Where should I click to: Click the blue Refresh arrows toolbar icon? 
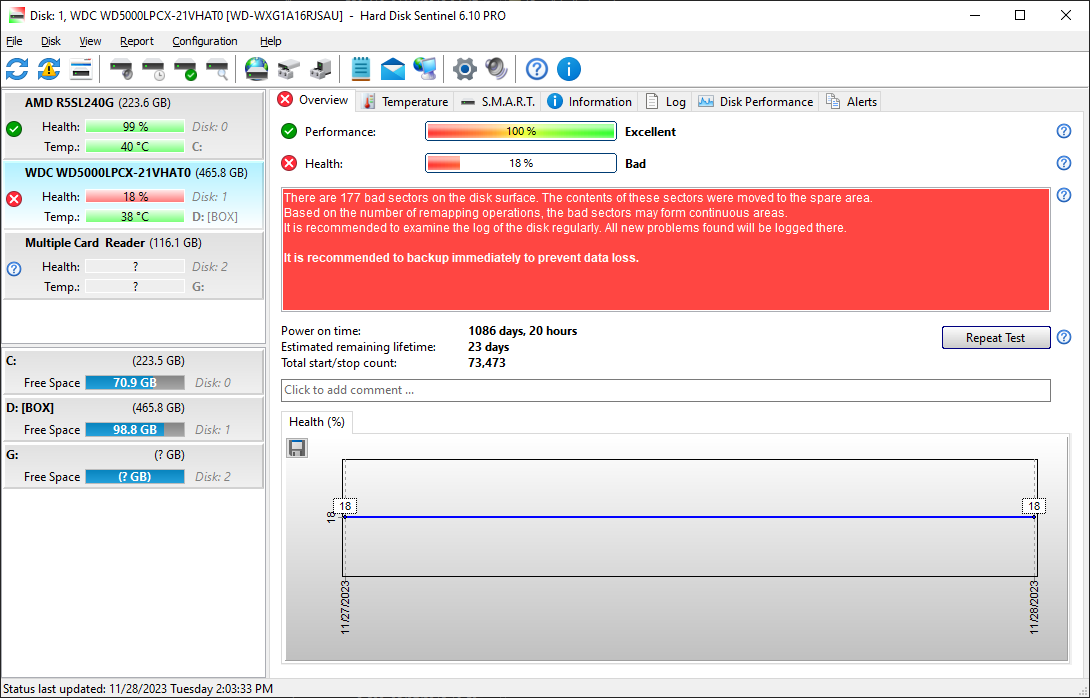coord(17,69)
